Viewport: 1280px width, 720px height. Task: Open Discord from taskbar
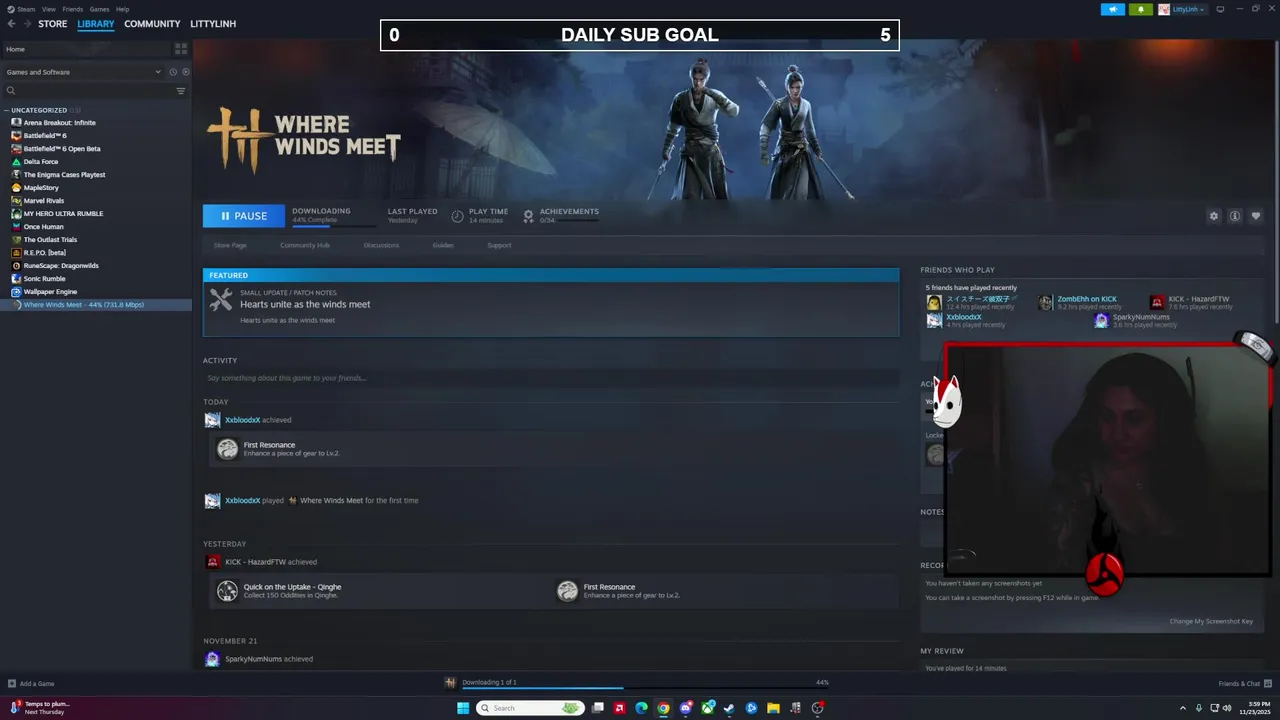coord(685,708)
